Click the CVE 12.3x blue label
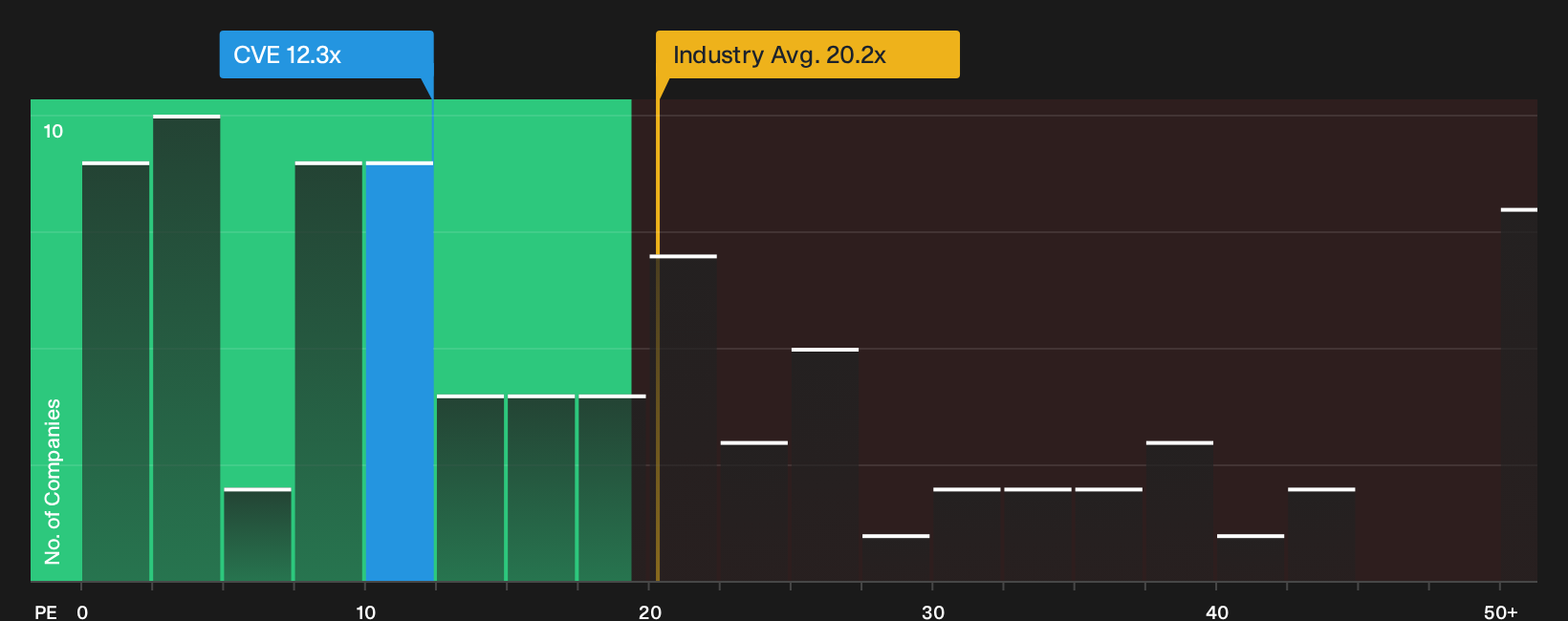This screenshot has height=621, width=1568. click(x=326, y=54)
